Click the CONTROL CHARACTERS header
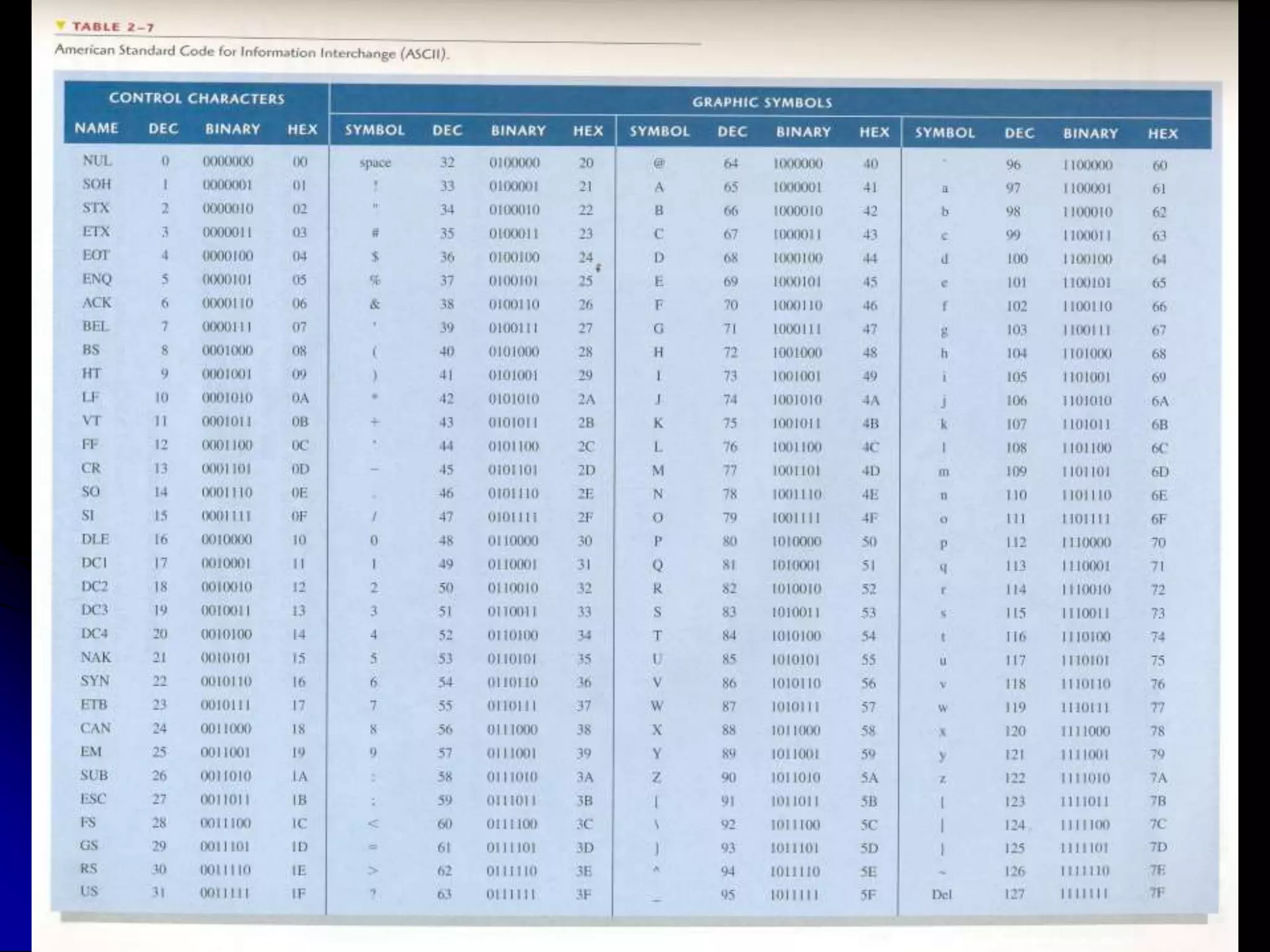The width and height of the screenshot is (1270, 952). (197, 99)
